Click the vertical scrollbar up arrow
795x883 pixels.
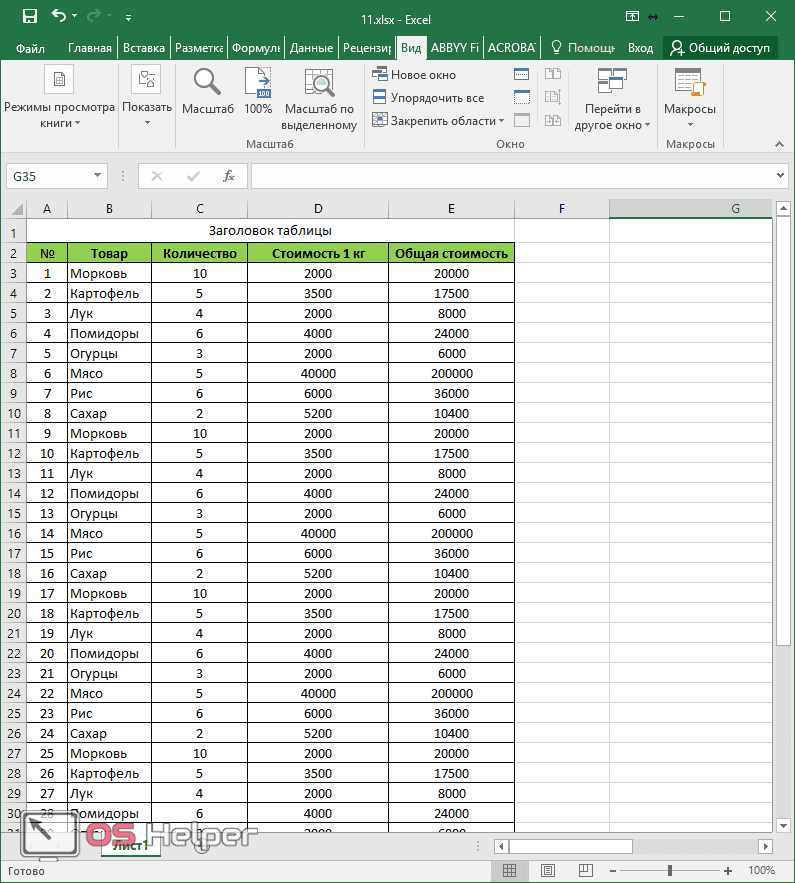point(783,209)
